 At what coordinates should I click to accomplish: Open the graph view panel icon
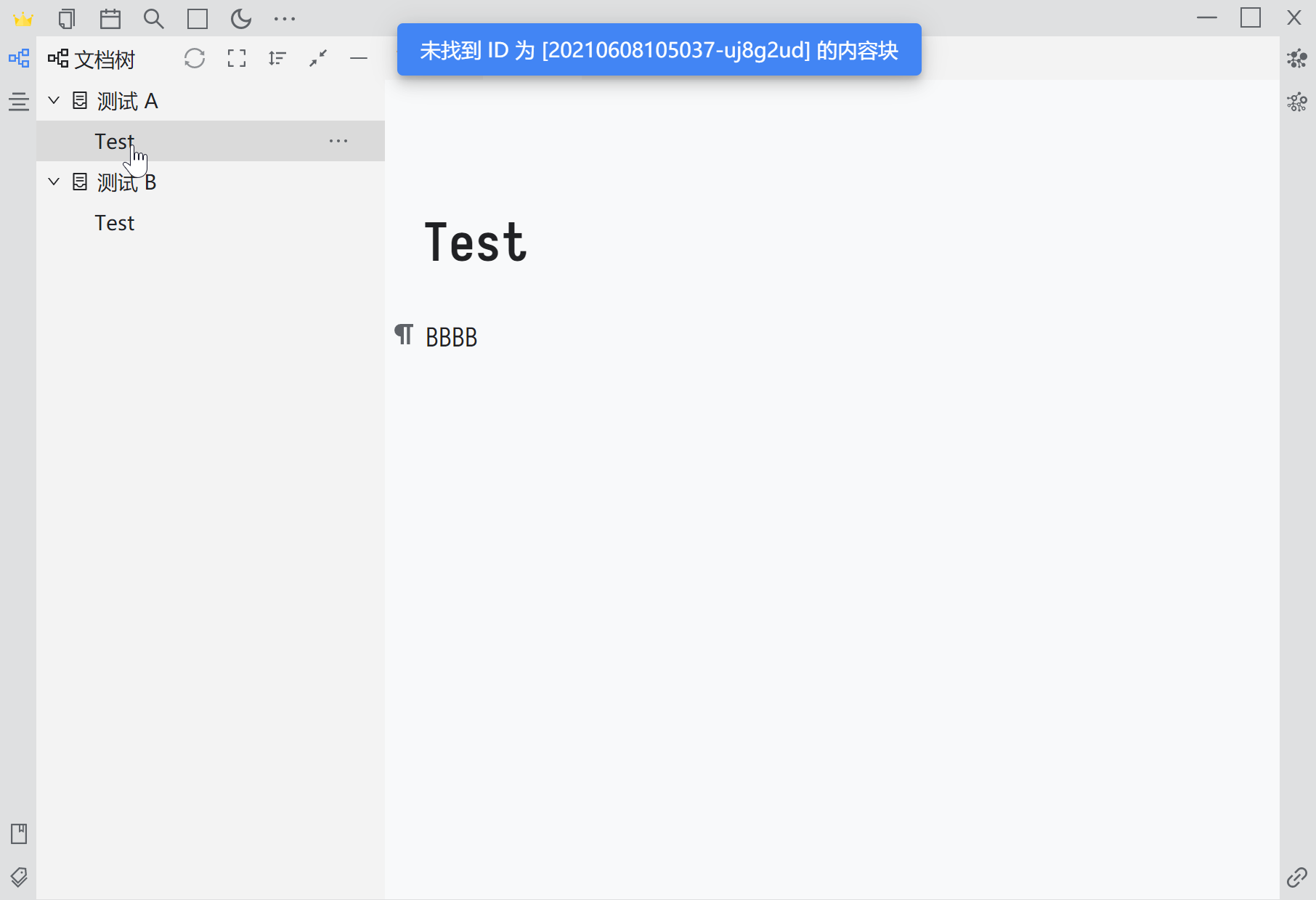(x=1297, y=58)
